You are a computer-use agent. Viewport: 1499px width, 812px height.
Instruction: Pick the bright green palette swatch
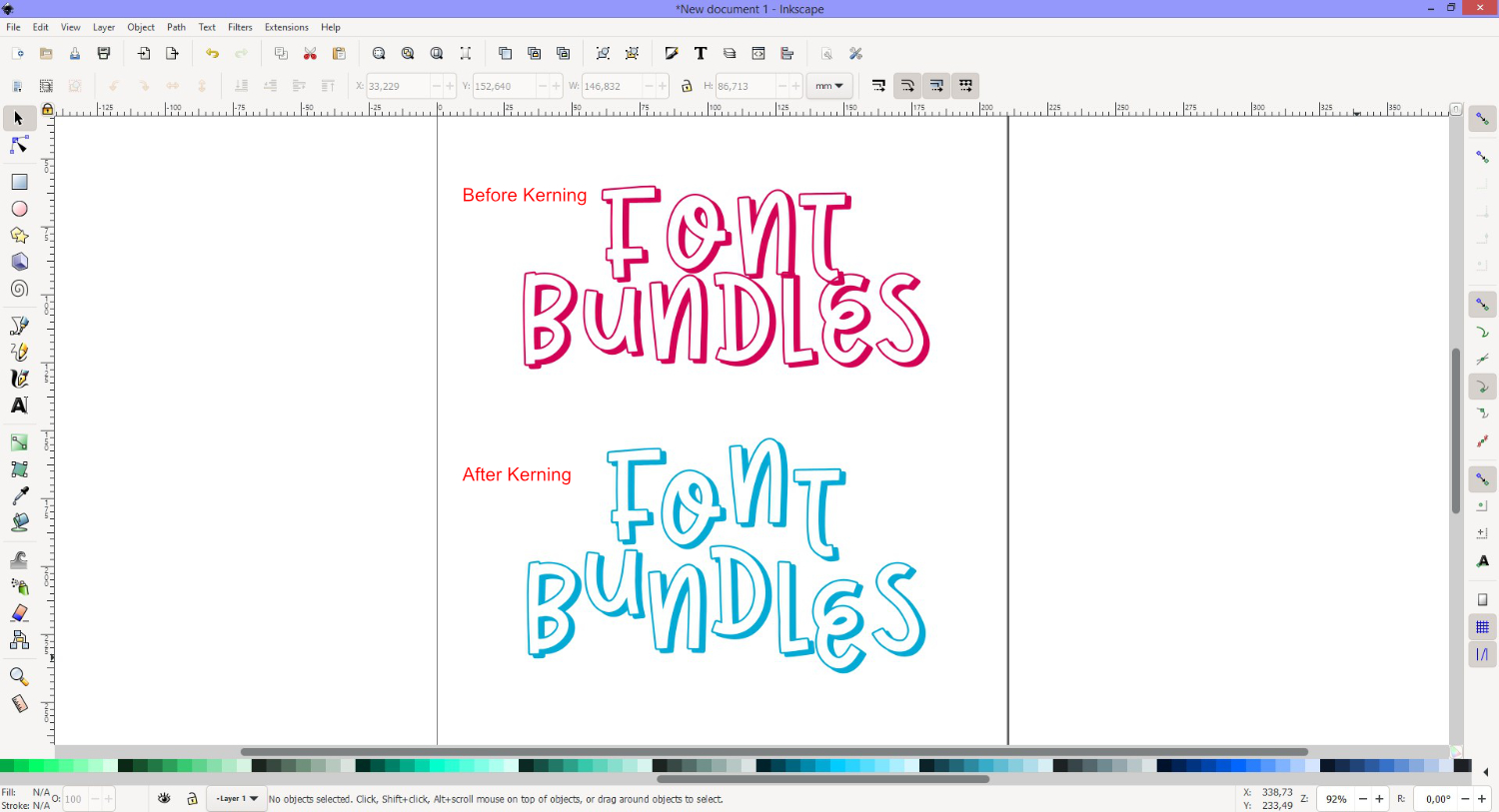pyautogui.click(x=36, y=766)
